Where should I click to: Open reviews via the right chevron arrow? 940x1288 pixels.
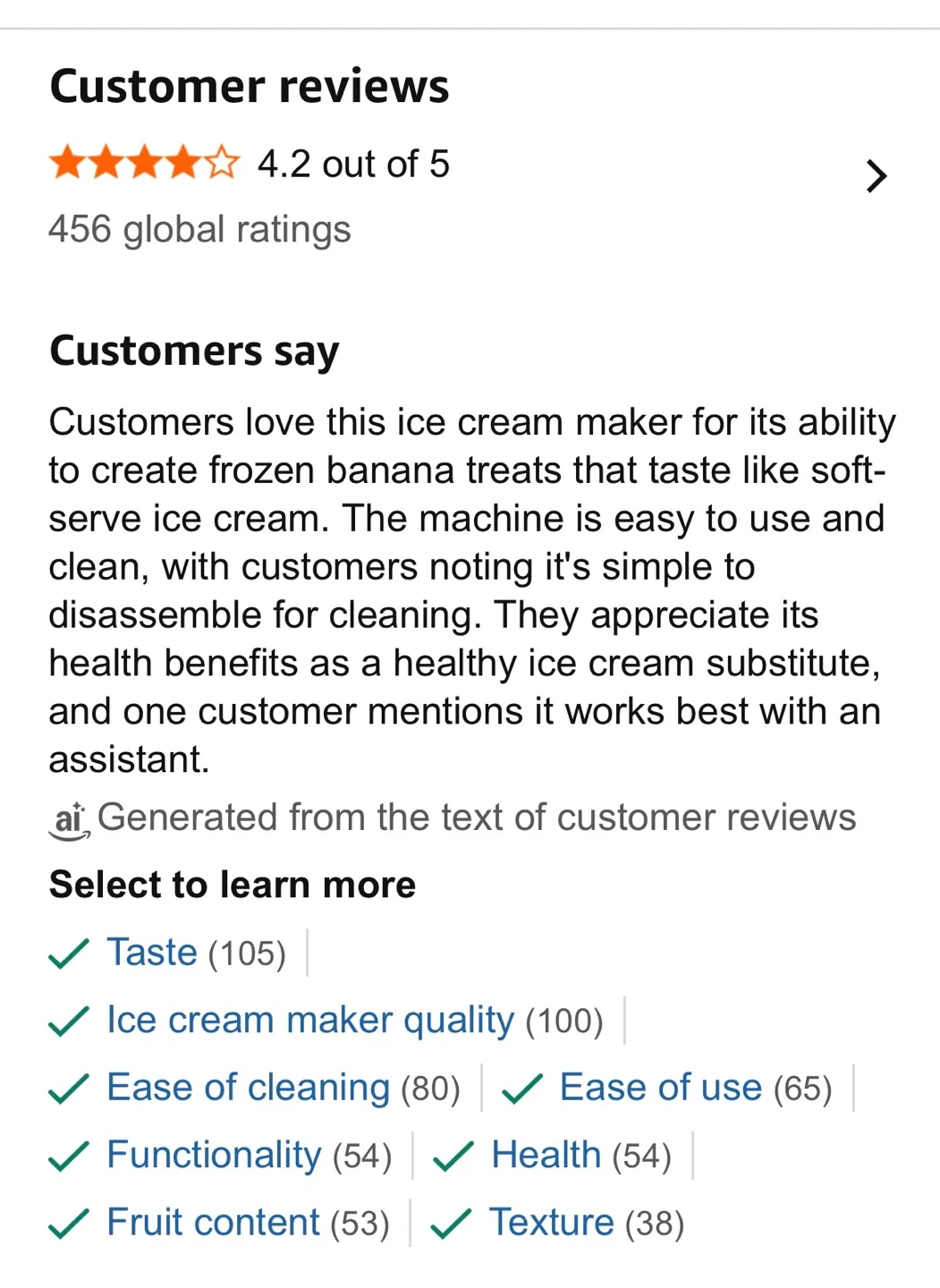876,176
